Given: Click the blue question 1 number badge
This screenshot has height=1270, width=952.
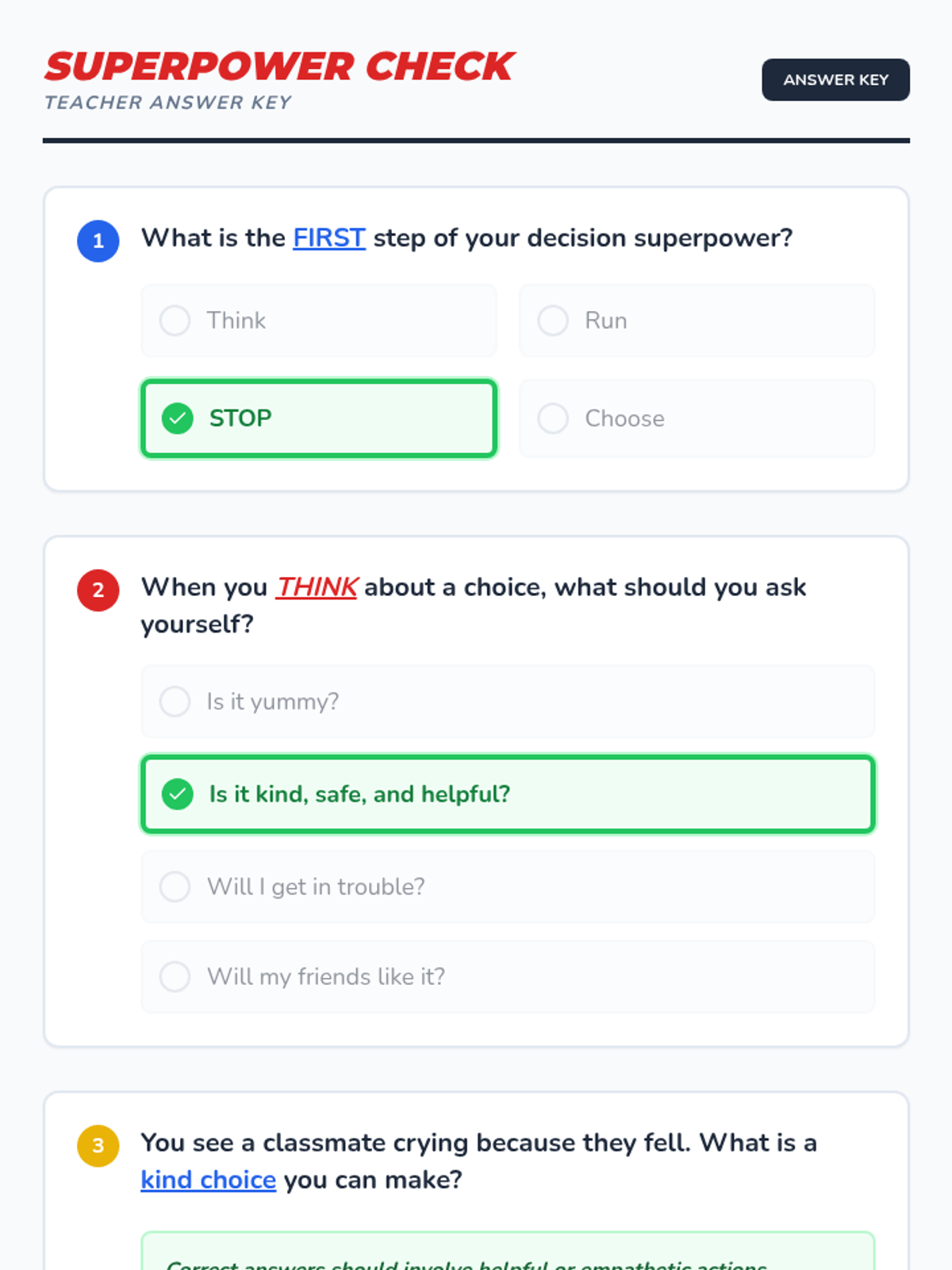Looking at the screenshot, I should (x=98, y=241).
